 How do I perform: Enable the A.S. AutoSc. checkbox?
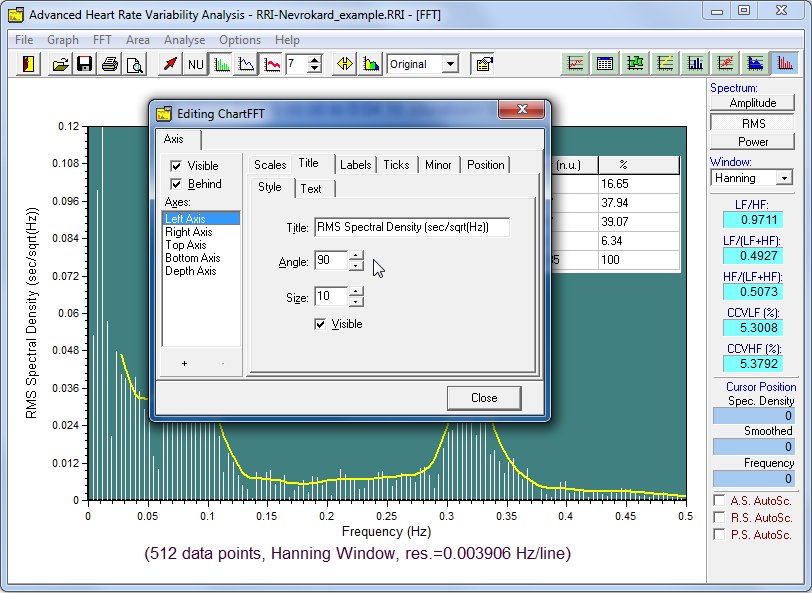pos(720,500)
